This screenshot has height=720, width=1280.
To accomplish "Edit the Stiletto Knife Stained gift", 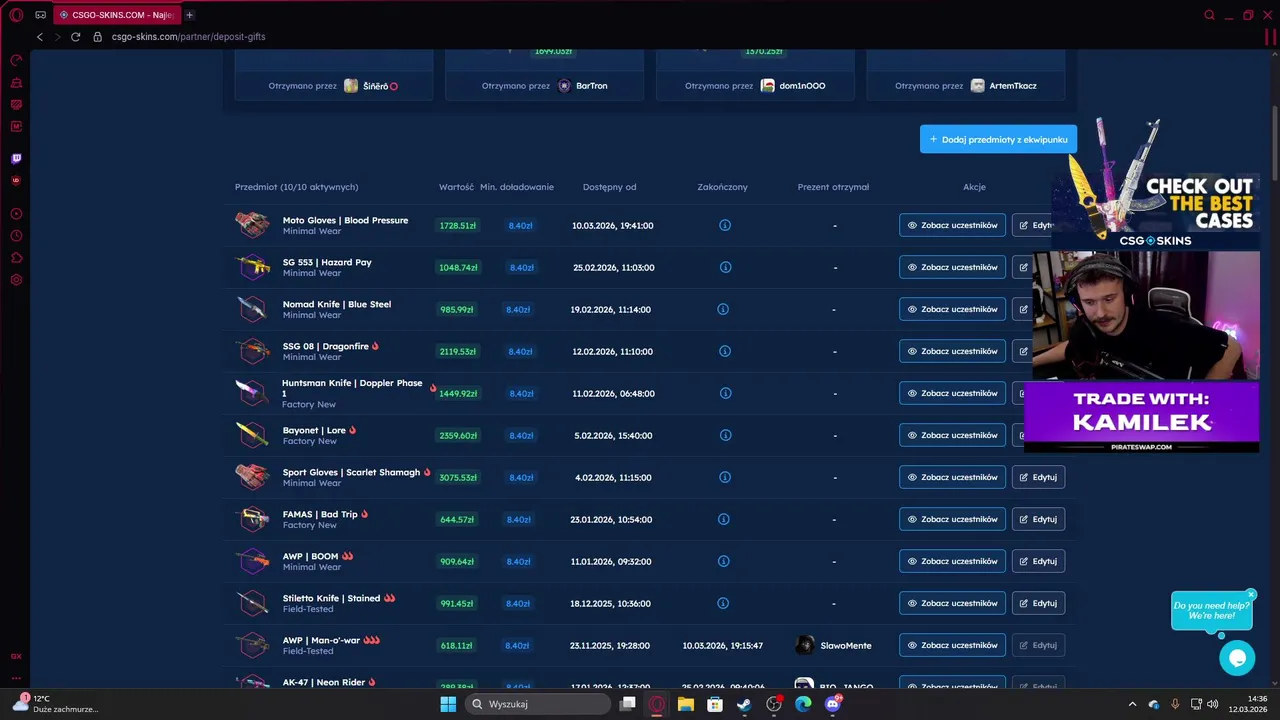I will coord(1038,603).
